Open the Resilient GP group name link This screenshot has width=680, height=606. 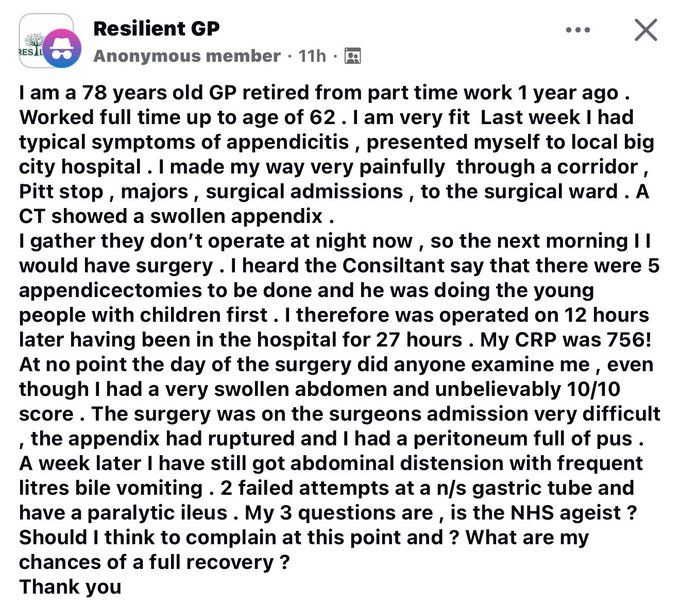click(x=157, y=29)
